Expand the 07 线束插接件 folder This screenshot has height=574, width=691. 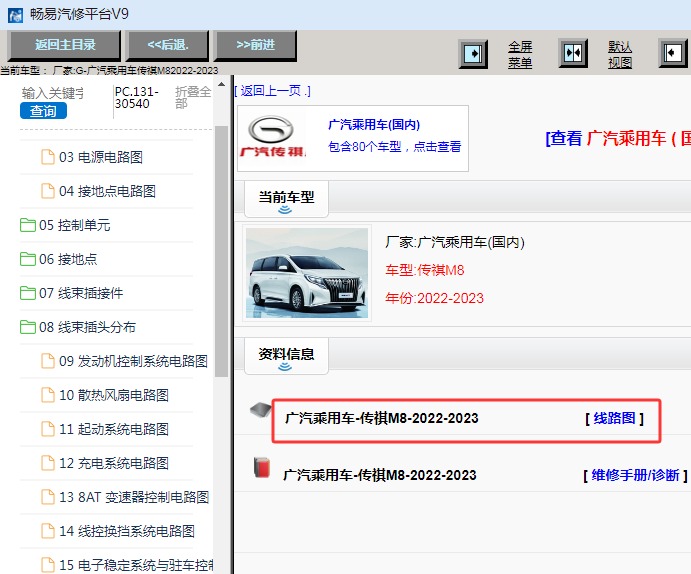coord(81,293)
